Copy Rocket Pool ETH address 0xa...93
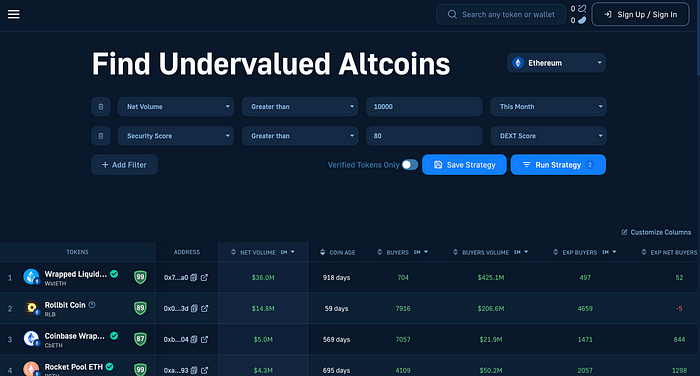 click(x=194, y=370)
